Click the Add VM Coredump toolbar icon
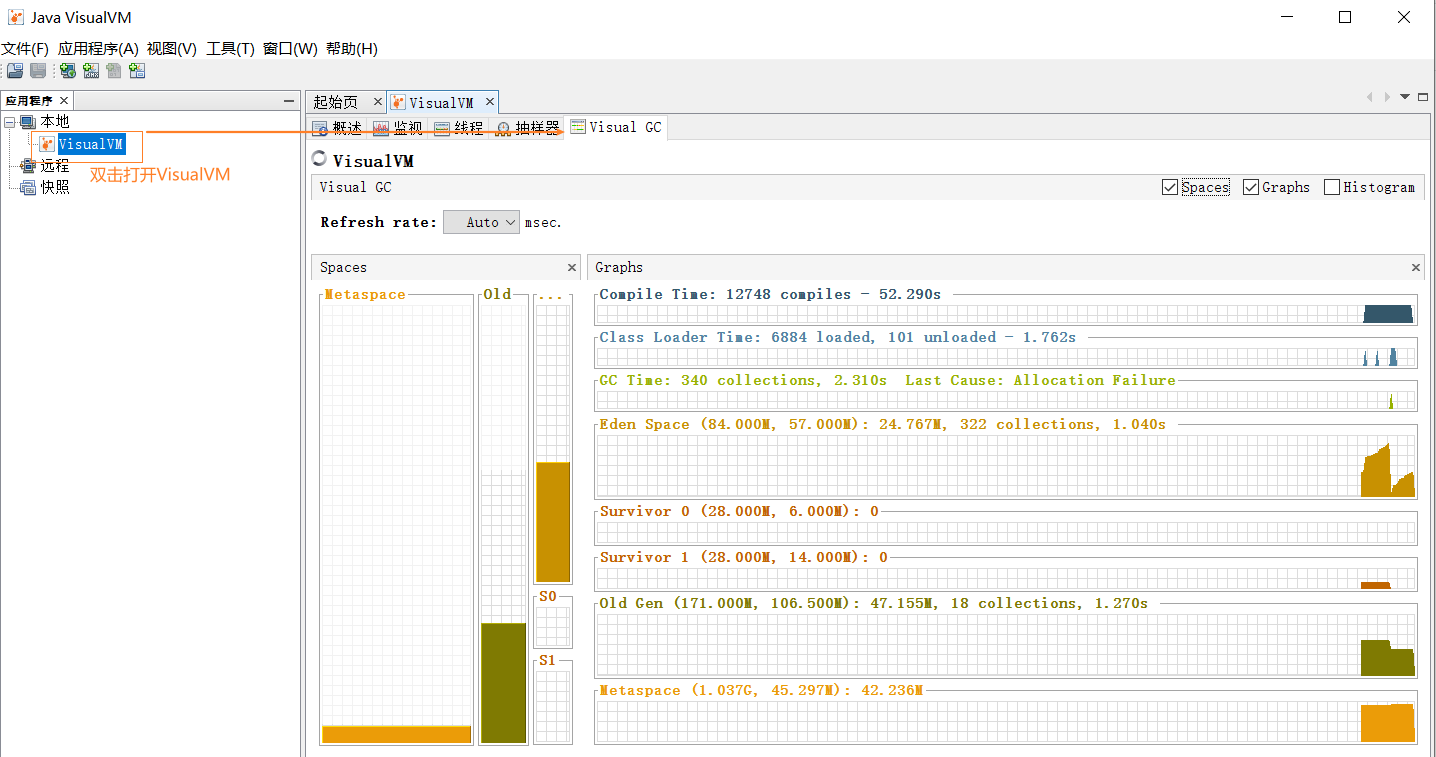1436x757 pixels. [x=114, y=71]
